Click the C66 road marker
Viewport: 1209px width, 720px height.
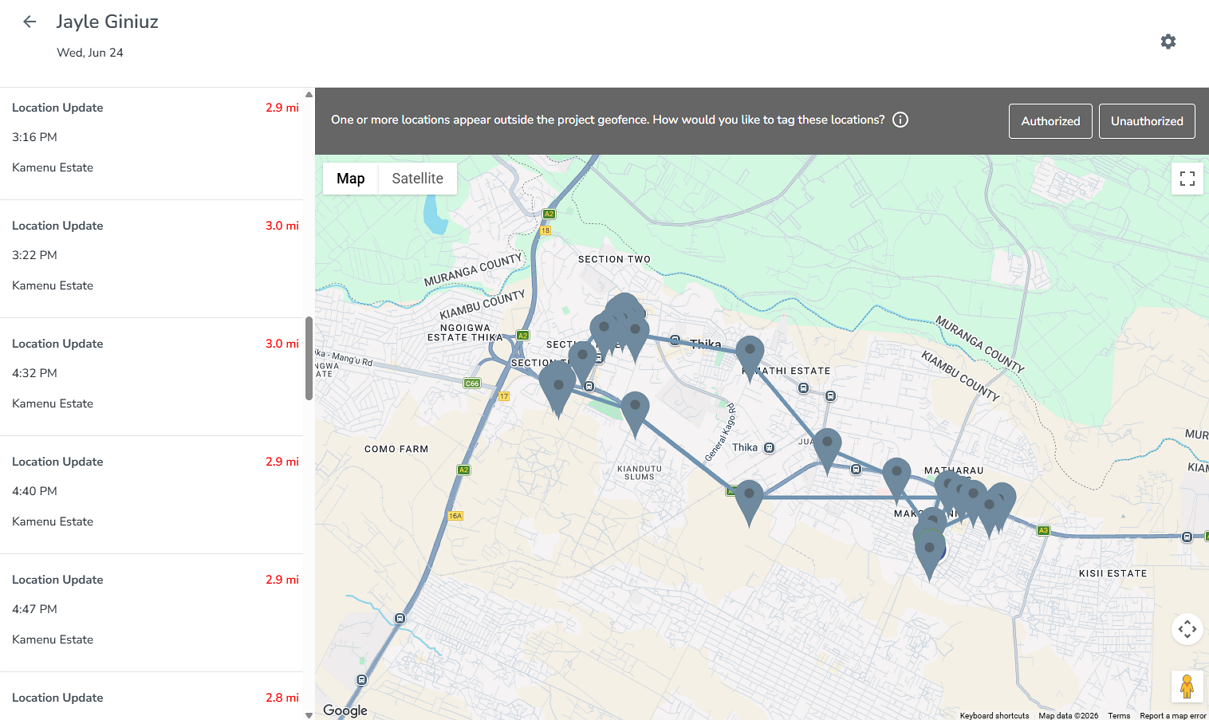click(x=472, y=383)
